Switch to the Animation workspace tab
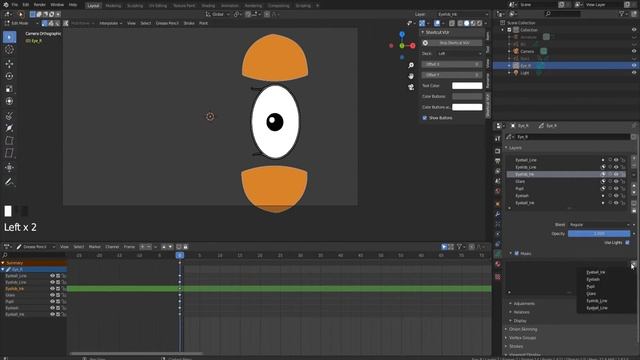This screenshot has width=640, height=360. [230, 6]
